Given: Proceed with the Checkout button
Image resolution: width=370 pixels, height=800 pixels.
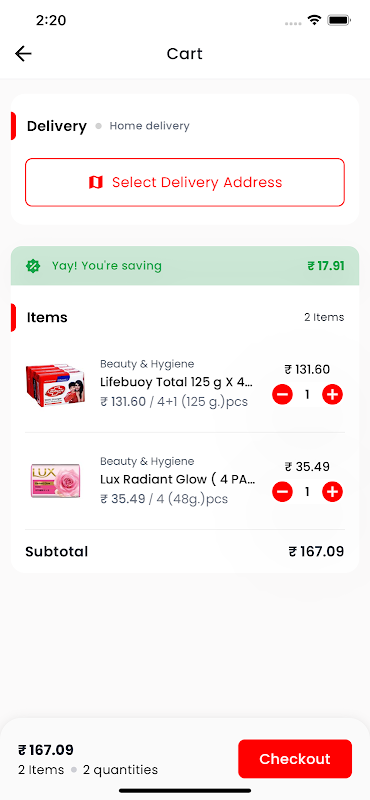Looking at the screenshot, I should [295, 759].
